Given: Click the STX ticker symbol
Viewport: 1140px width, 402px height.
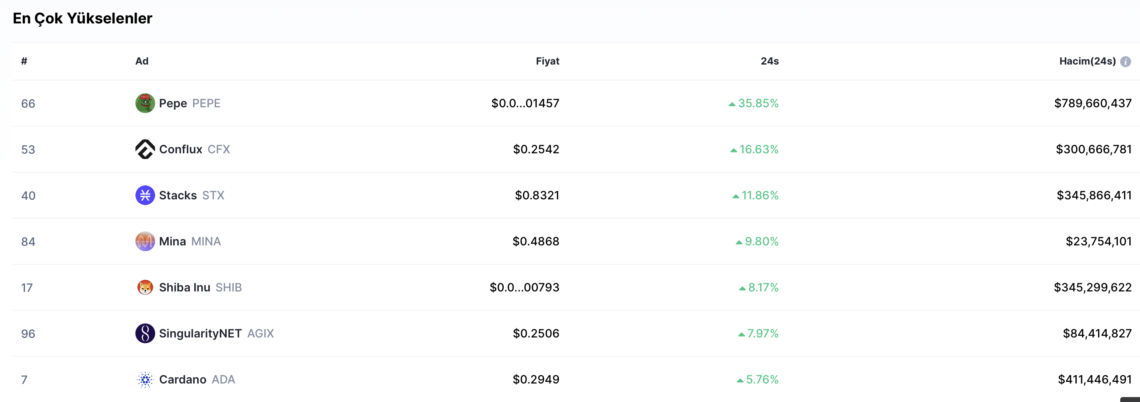Looking at the screenshot, I should tap(213, 195).
